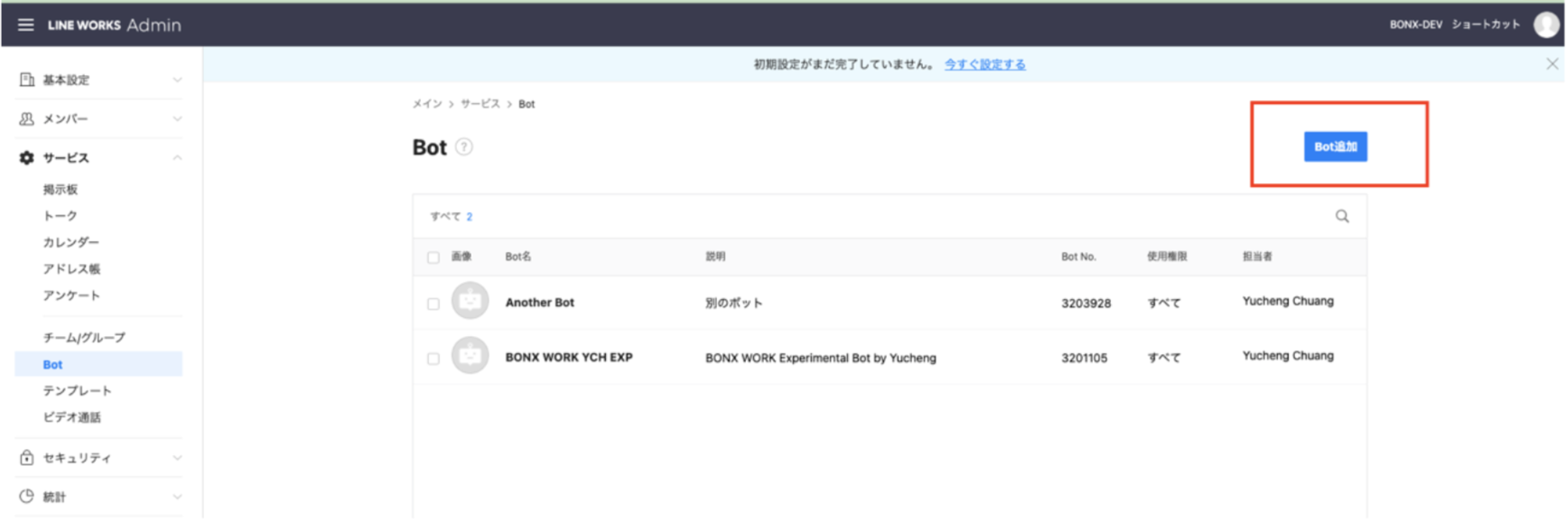
Task: Open the hamburger navigation menu
Action: click(26, 24)
